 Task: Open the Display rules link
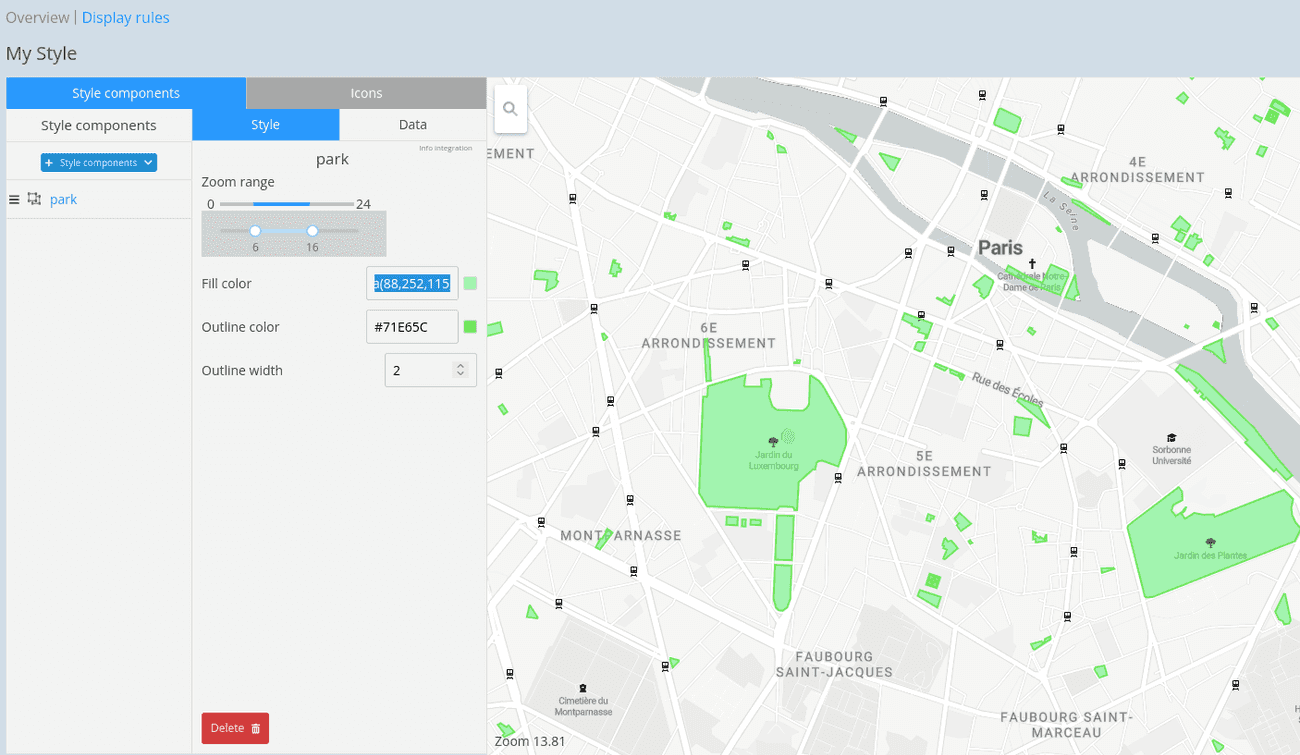click(125, 17)
